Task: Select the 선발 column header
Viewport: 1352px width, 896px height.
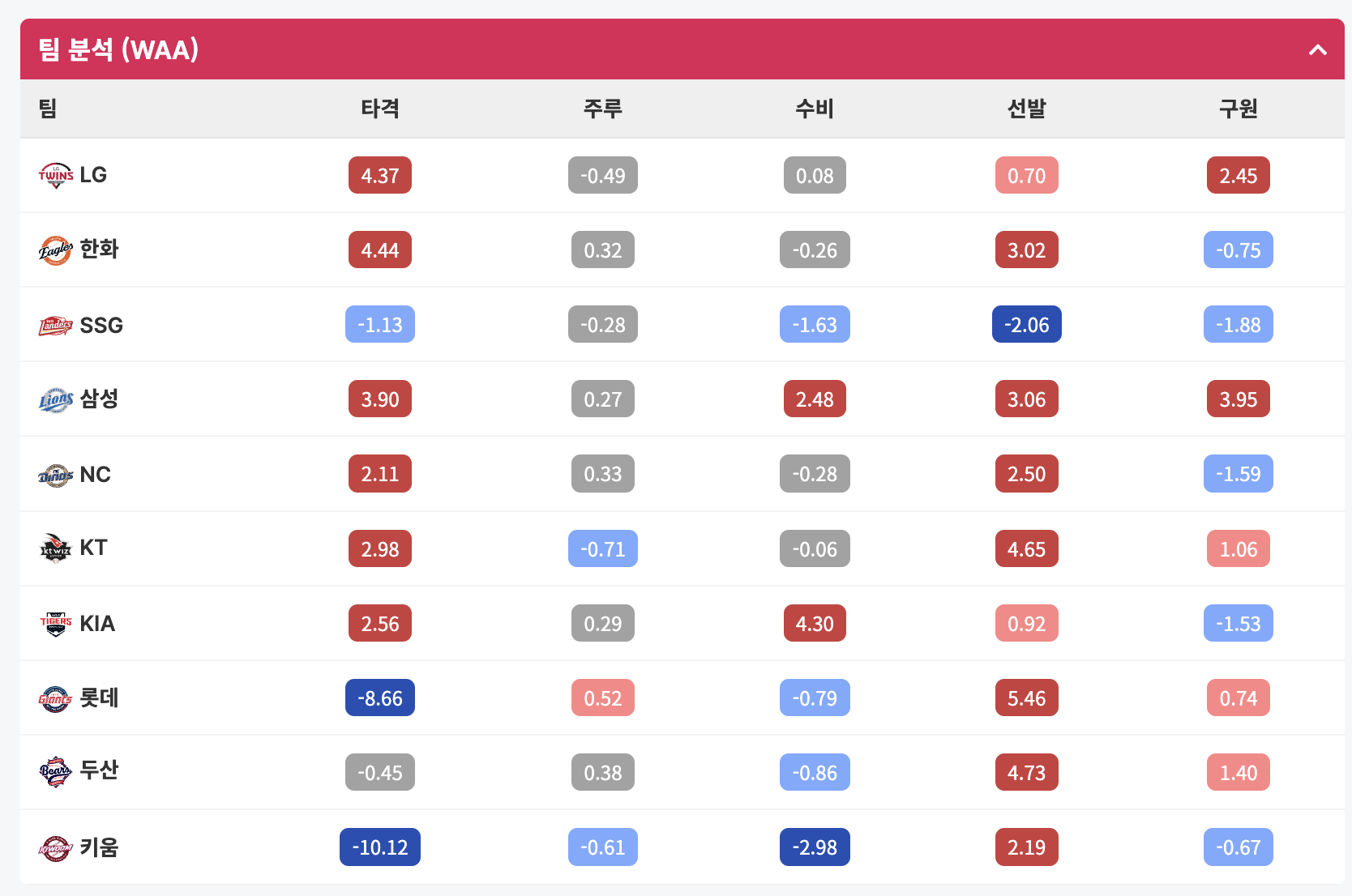Action: (x=1026, y=109)
